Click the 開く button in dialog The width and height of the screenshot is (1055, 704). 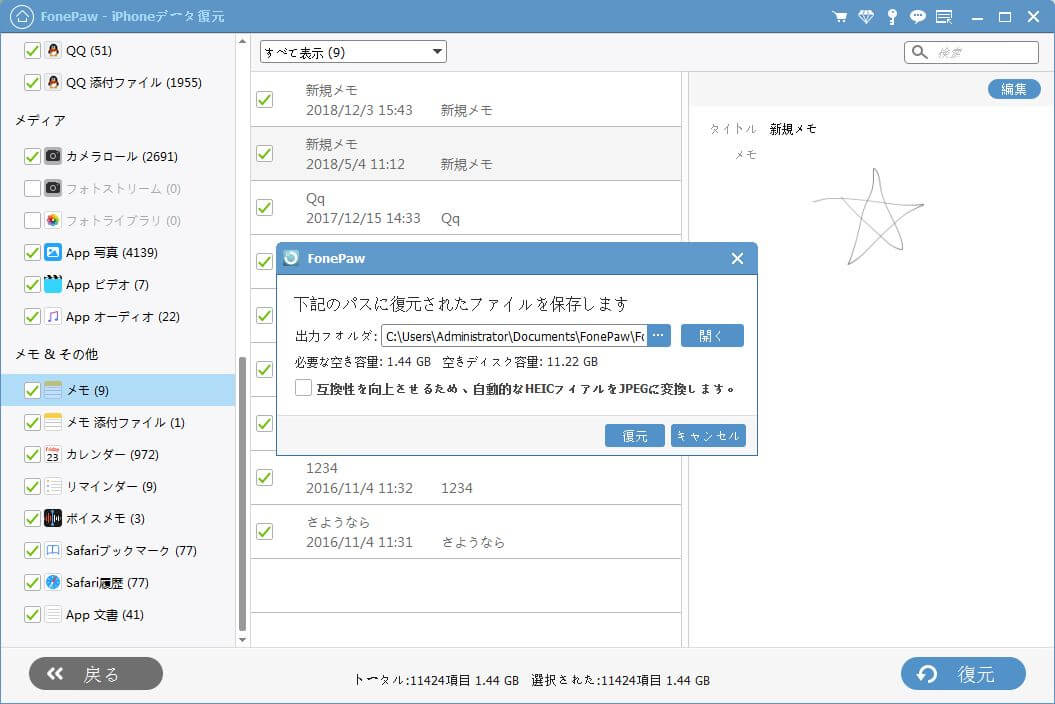click(712, 335)
